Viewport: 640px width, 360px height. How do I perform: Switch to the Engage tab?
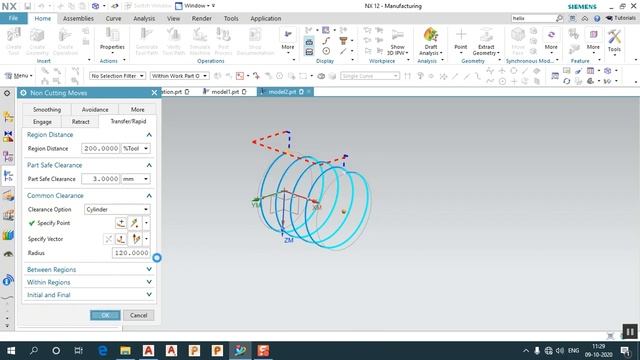coord(42,122)
